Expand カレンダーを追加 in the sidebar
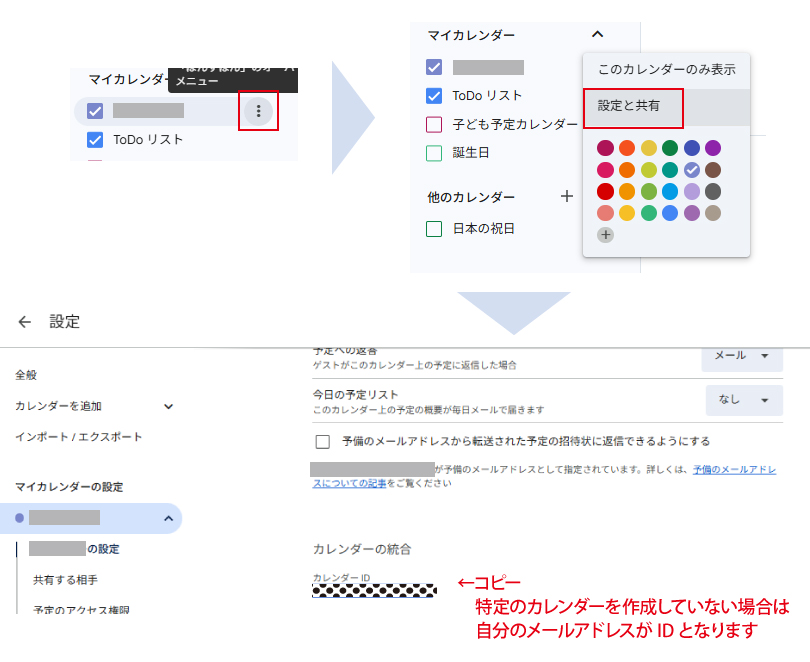The height and width of the screenshot is (662, 810). (x=168, y=406)
